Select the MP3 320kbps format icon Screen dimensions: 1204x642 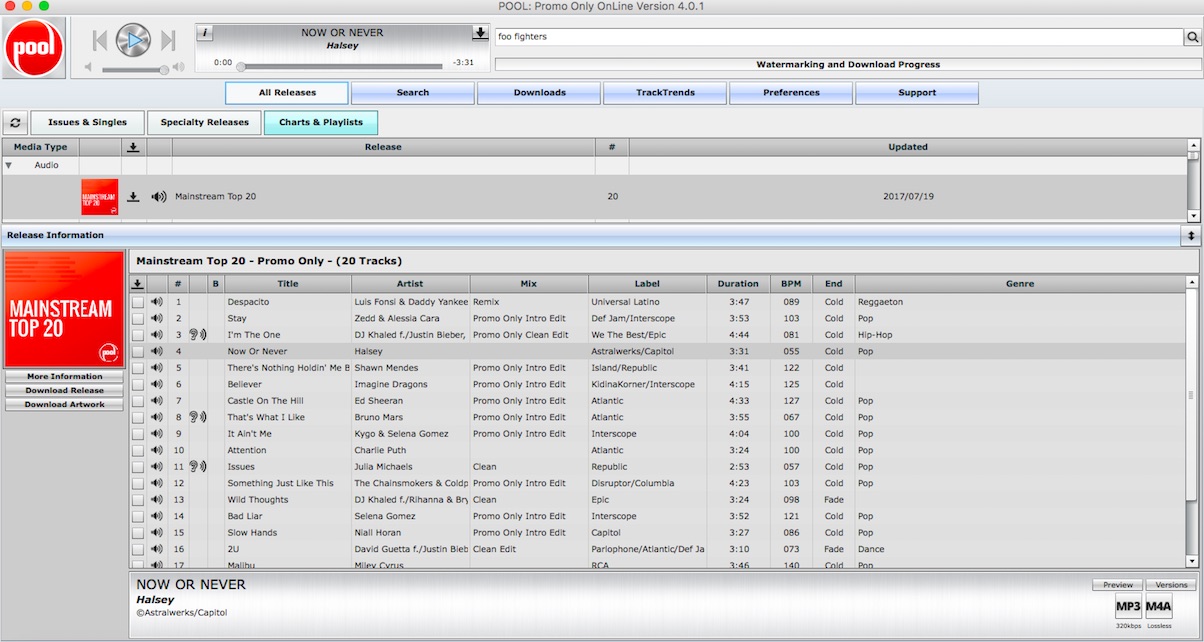pos(1128,607)
